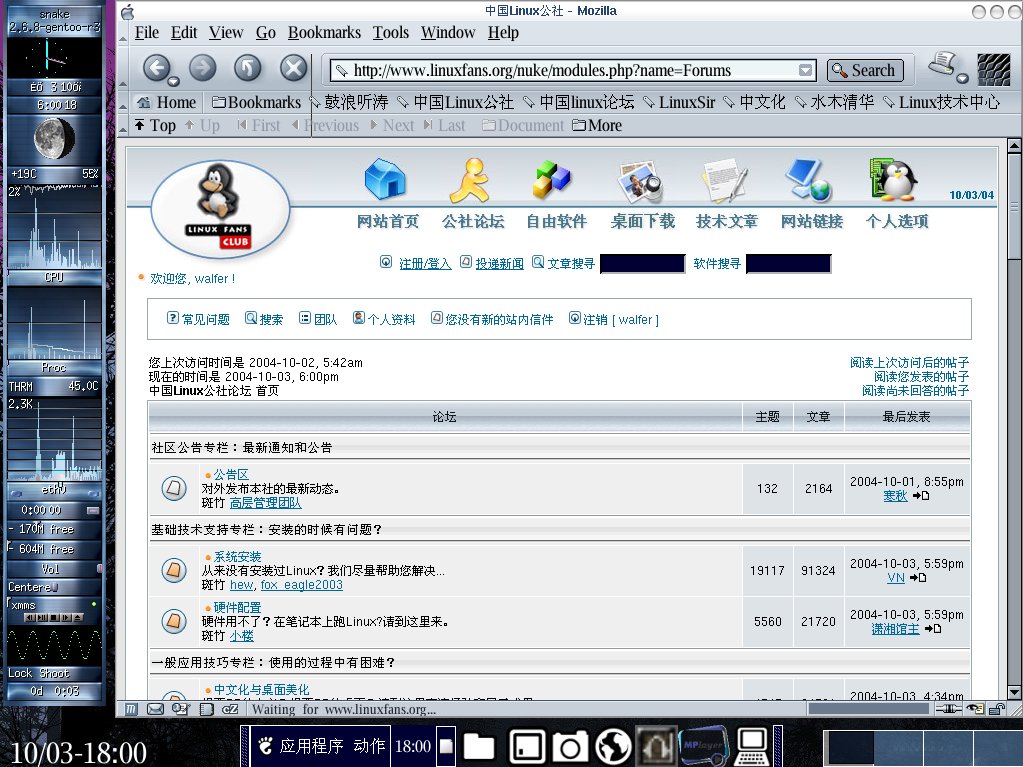
Task: Click the Linux Fans Club penguin logo
Action: tap(220, 209)
